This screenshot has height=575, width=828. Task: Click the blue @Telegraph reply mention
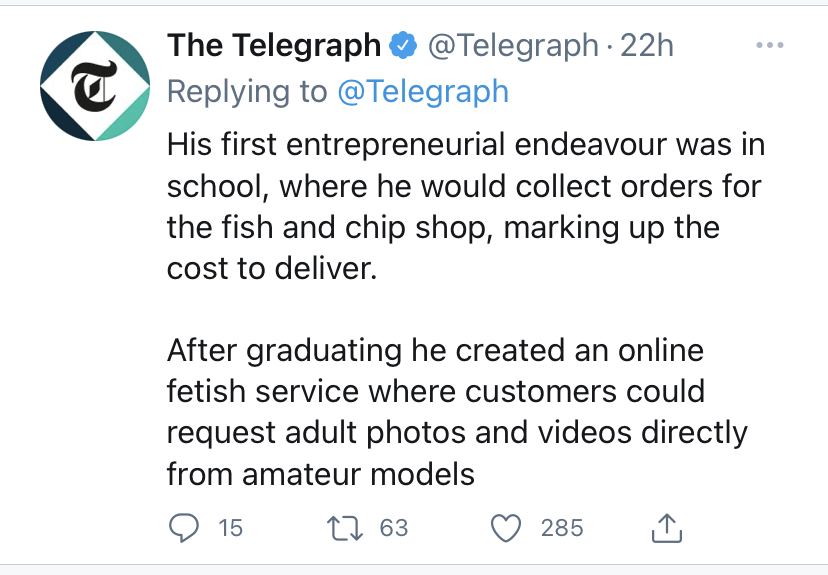click(x=423, y=91)
